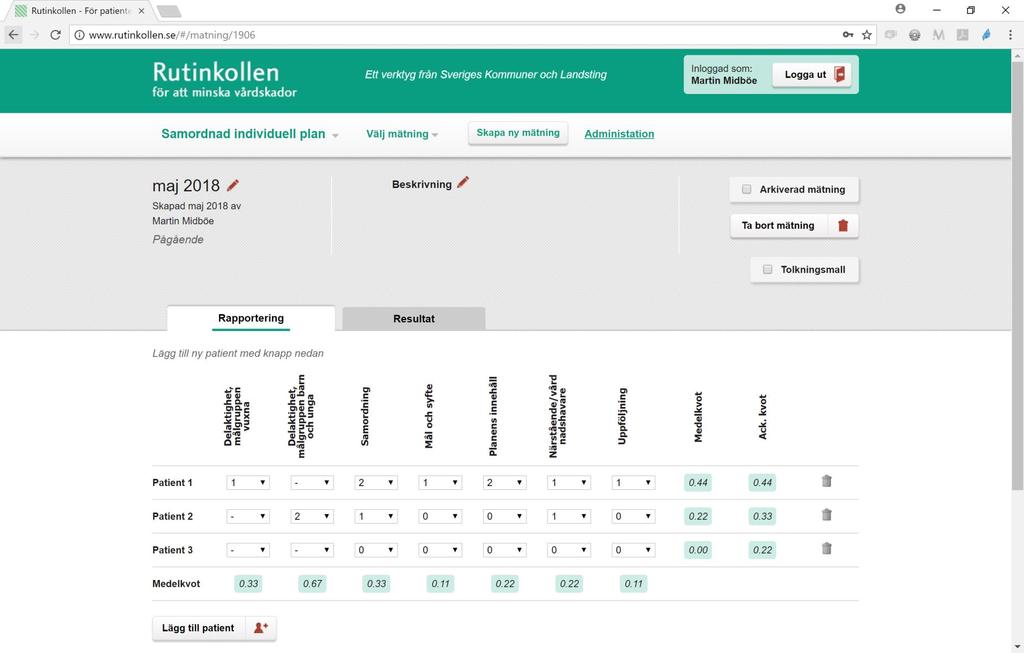The image size is (1024, 653).
Task: Close the Rutinkollen browser tab
Action: (141, 11)
